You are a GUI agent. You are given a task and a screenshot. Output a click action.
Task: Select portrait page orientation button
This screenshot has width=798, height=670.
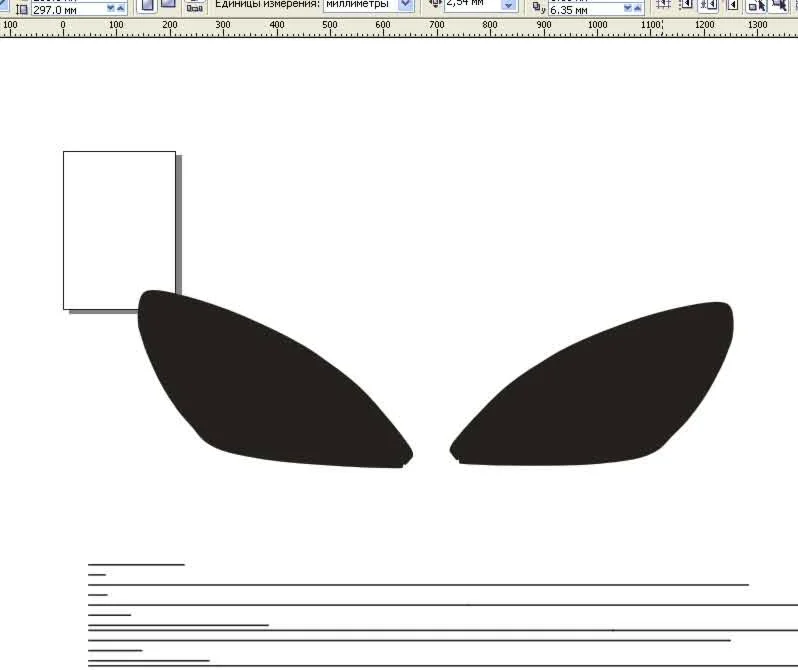146,5
